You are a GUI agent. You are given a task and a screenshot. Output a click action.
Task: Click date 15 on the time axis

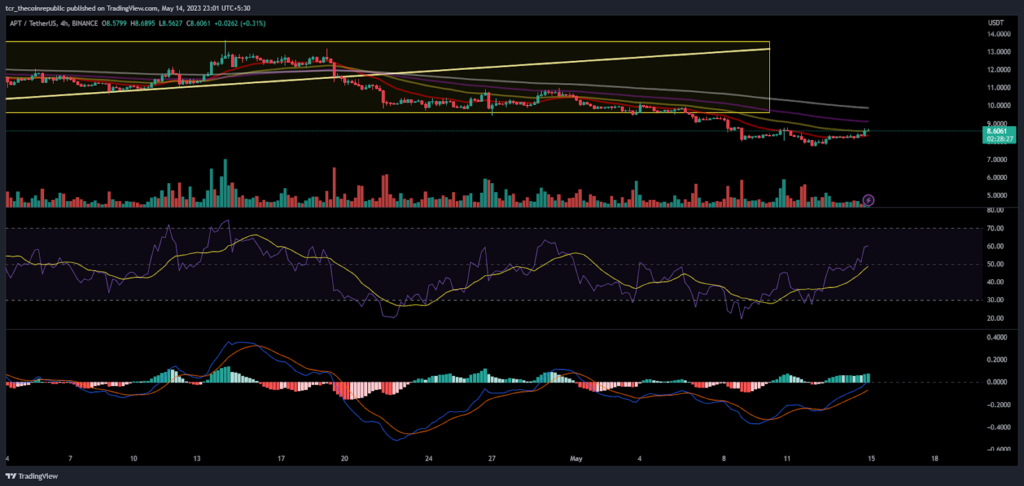pyautogui.click(x=871, y=459)
